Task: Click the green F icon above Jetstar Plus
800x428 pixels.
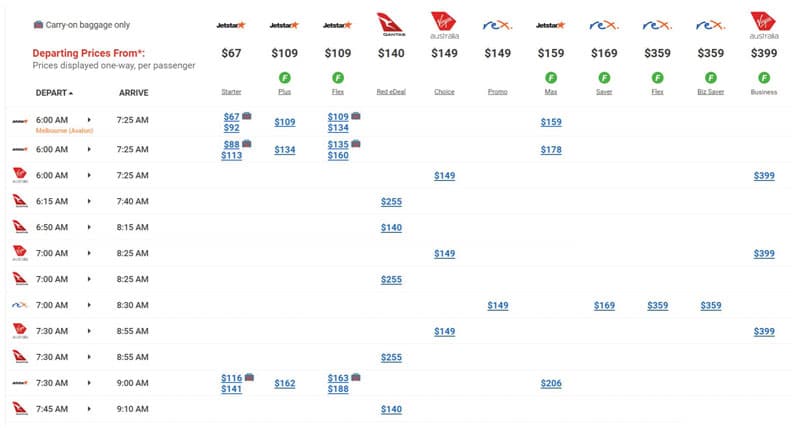Action: click(285, 78)
